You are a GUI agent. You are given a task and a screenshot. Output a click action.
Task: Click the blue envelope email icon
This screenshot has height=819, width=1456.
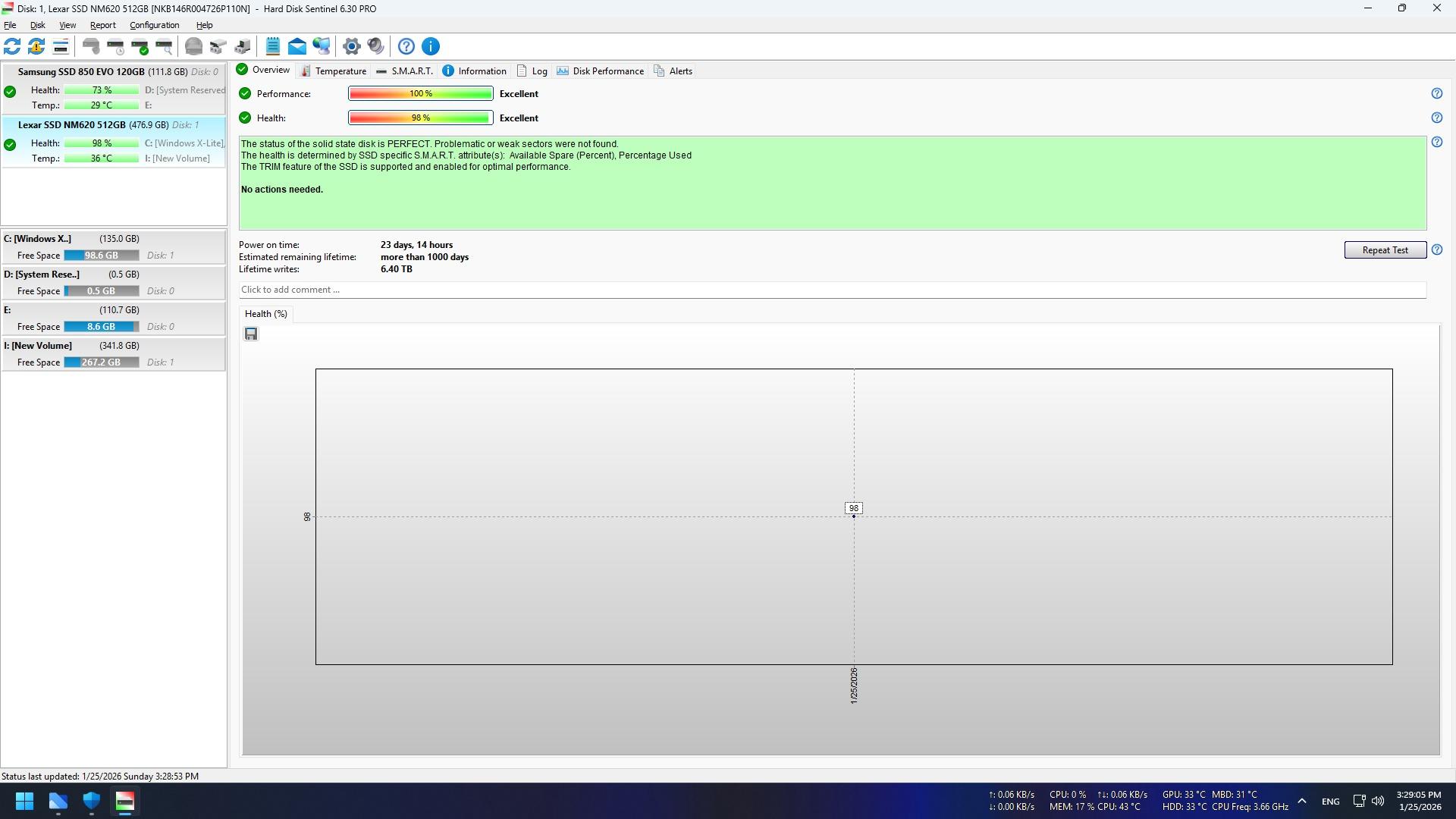(297, 46)
